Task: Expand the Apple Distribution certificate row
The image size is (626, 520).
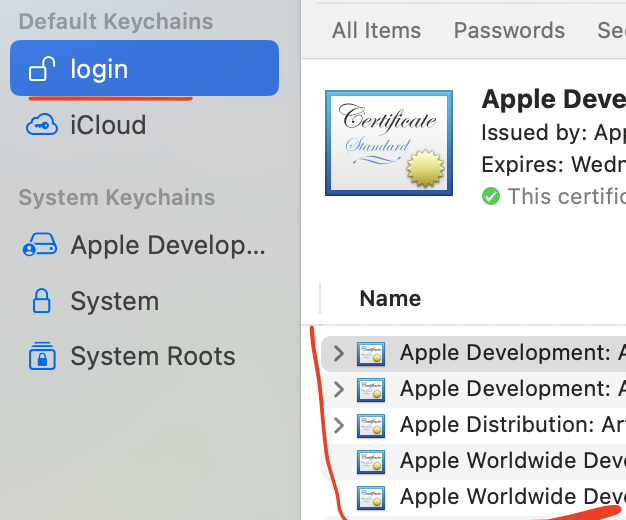Action: [x=339, y=425]
